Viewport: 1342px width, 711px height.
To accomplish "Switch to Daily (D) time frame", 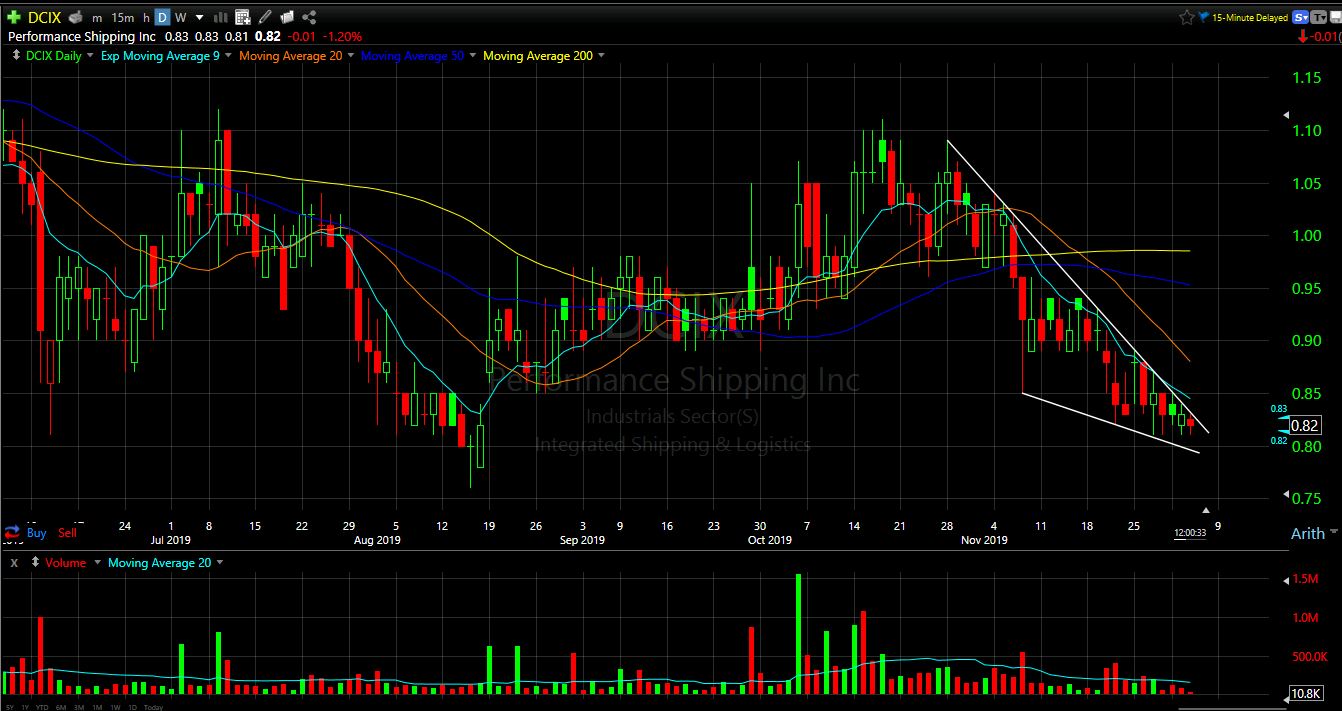I will (x=162, y=17).
